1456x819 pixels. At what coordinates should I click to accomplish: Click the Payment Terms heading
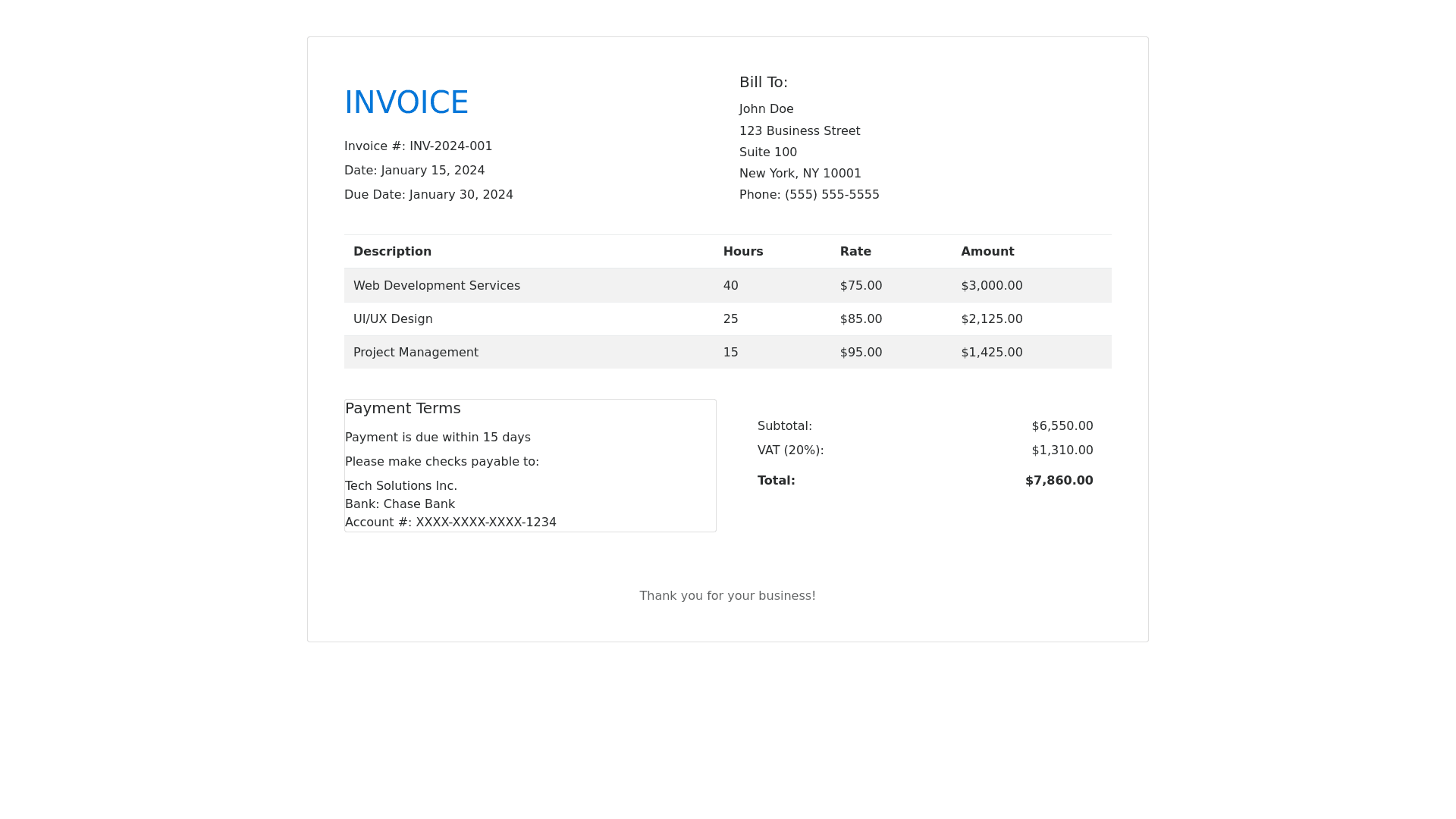pyautogui.click(x=403, y=409)
